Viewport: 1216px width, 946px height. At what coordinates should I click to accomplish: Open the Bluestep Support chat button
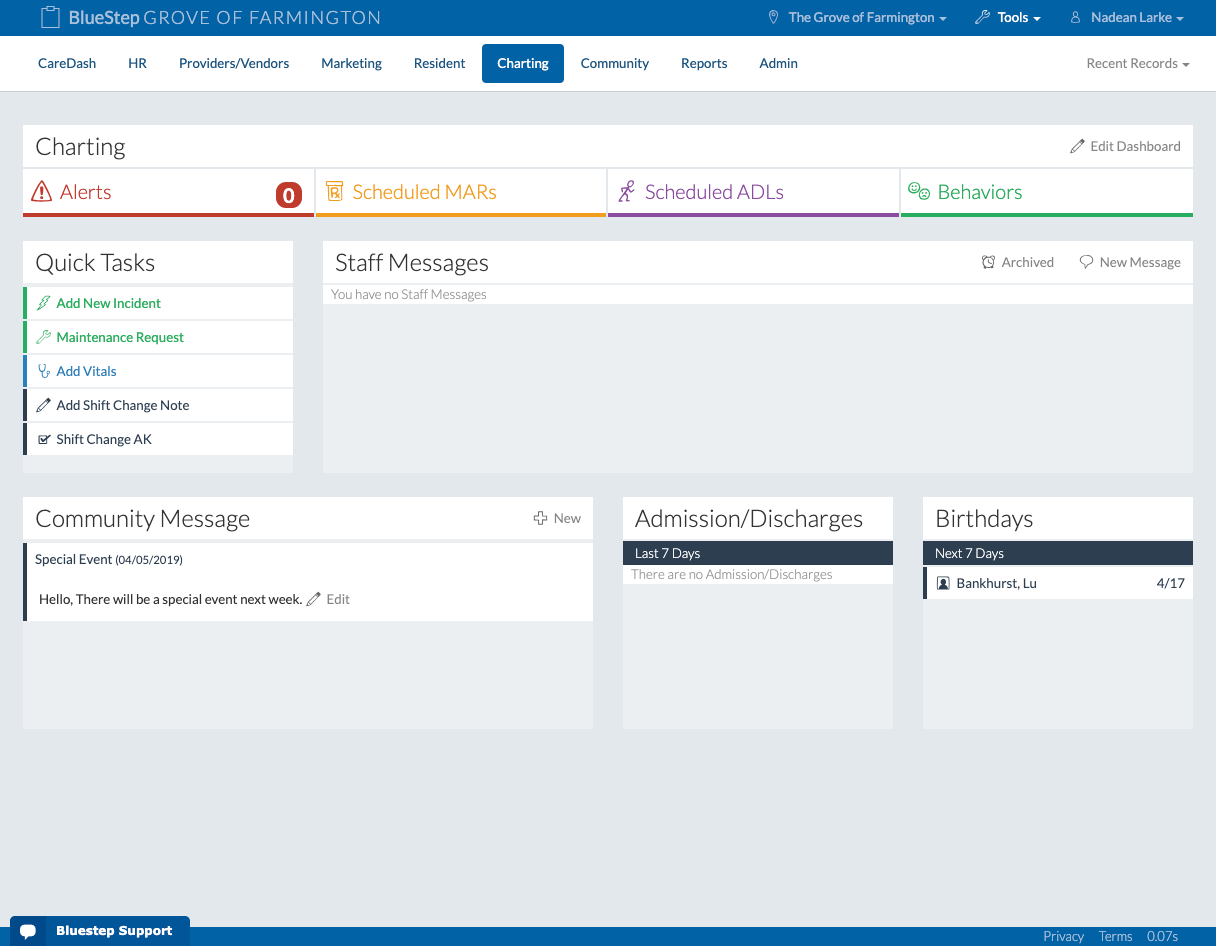point(100,931)
